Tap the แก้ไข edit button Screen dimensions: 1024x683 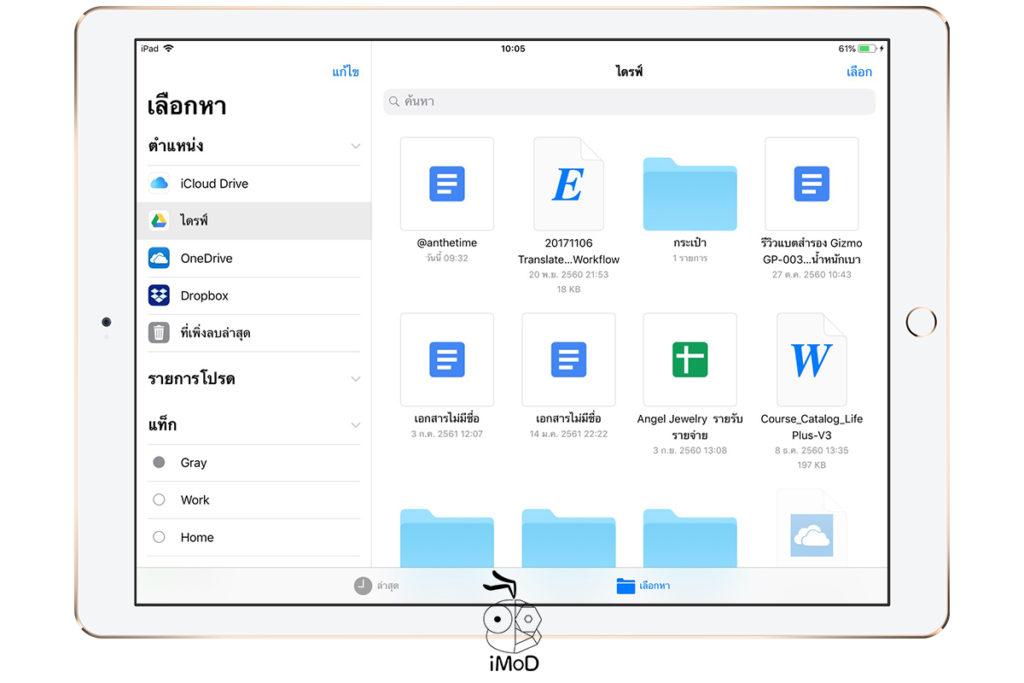pyautogui.click(x=345, y=72)
